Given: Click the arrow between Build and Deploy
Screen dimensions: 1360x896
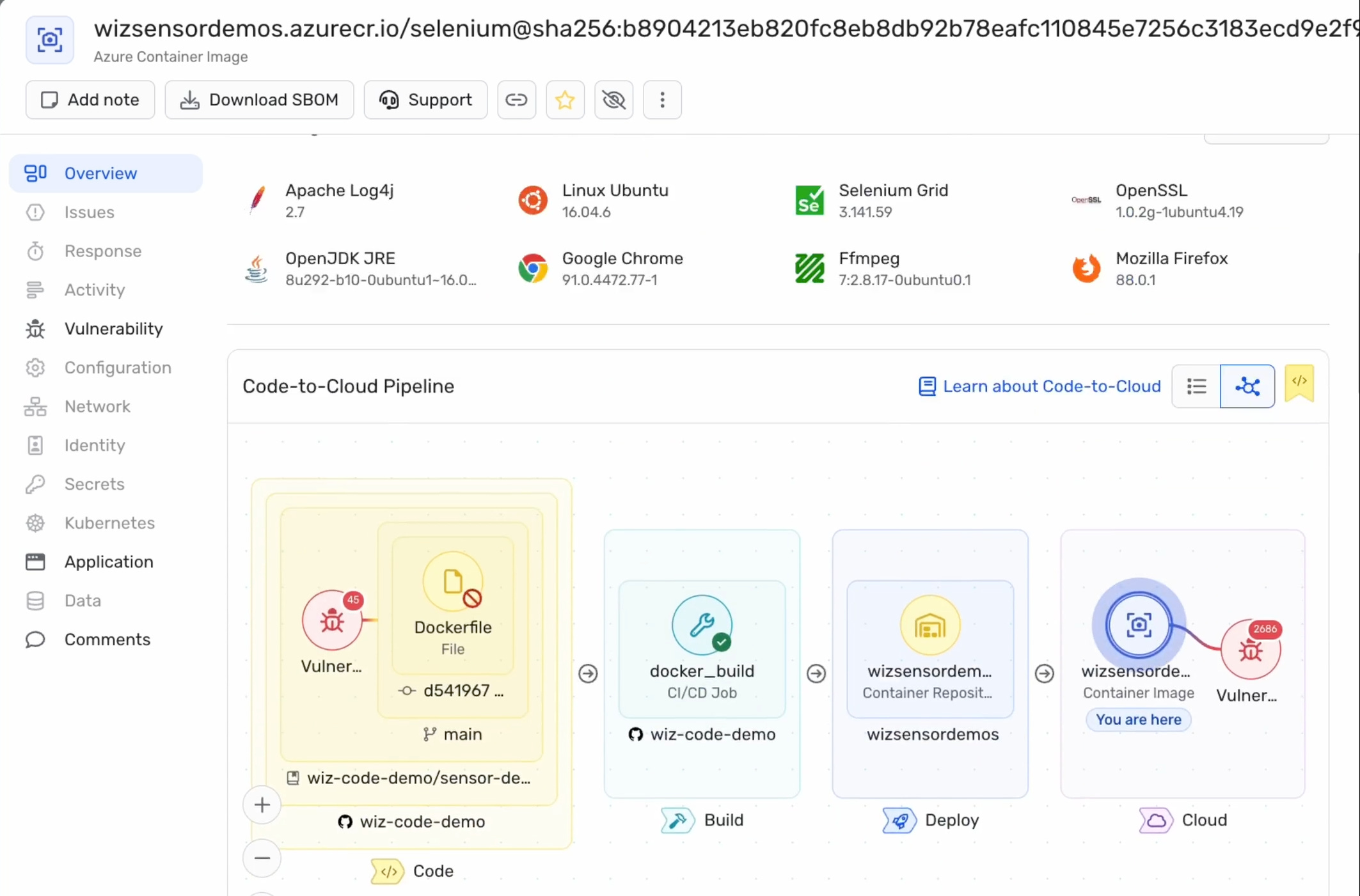Looking at the screenshot, I should coord(816,673).
